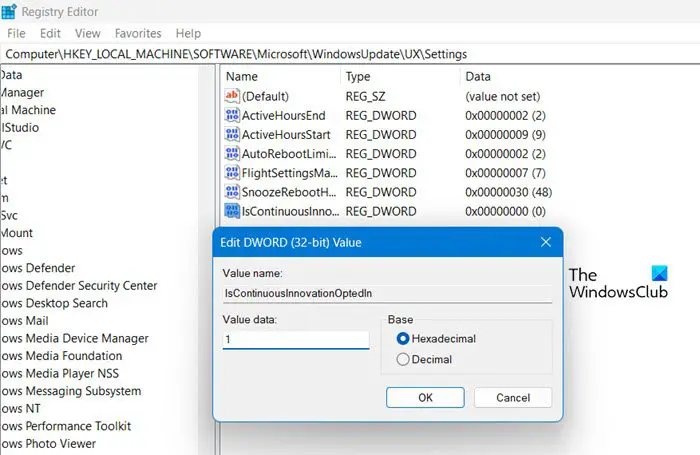Open the File menu
This screenshot has width=700, height=455.
point(16,33)
